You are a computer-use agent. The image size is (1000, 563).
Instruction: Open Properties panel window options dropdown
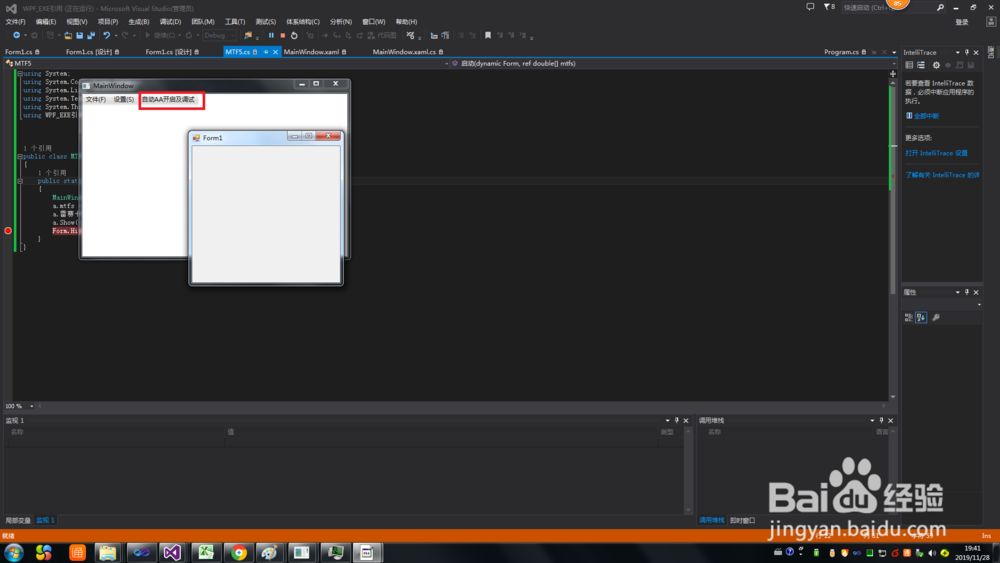[957, 292]
